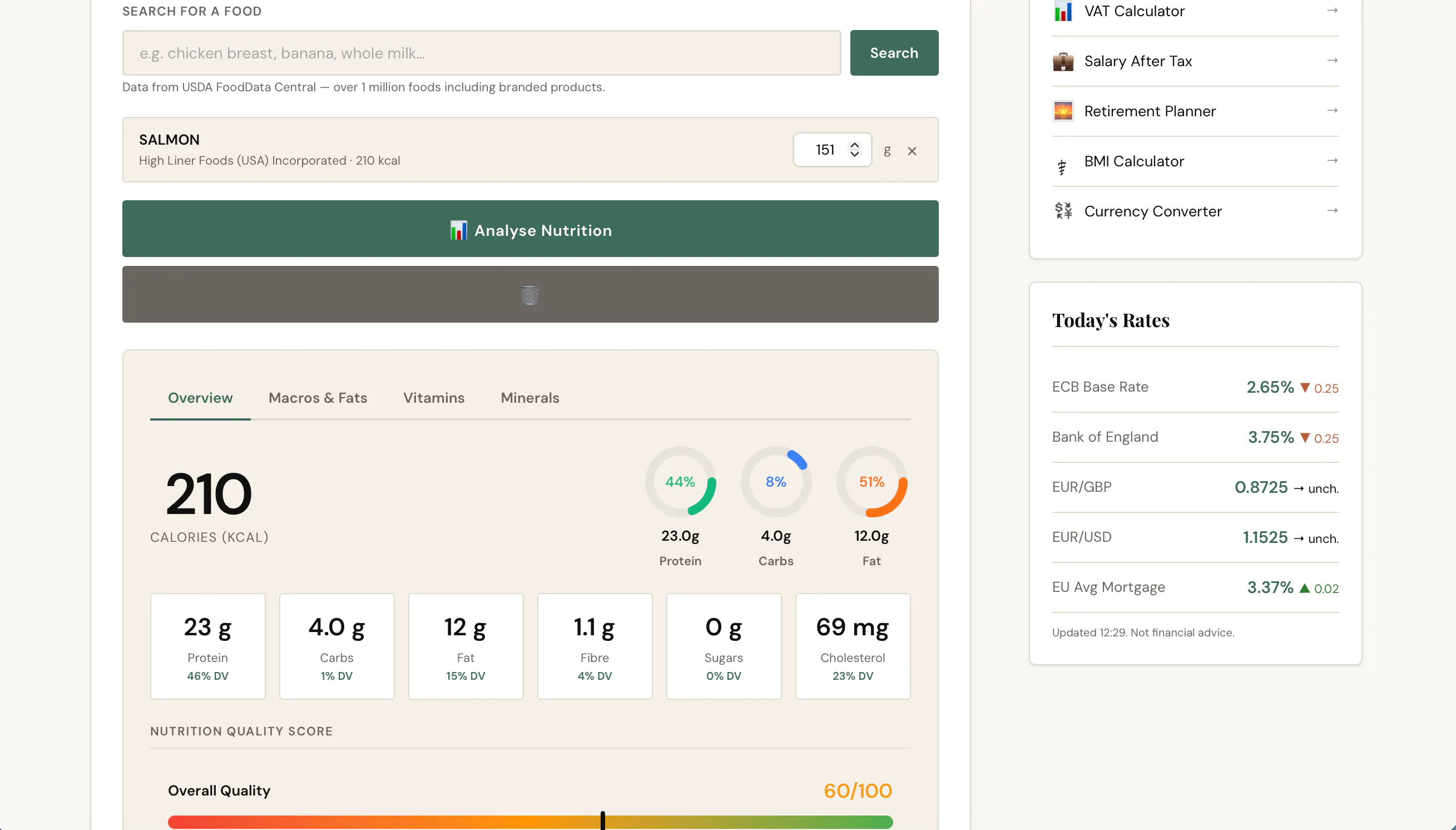The height and width of the screenshot is (830, 1456).
Task: Click the NUTRITION QUALITY SCORE heading
Action: click(241, 732)
